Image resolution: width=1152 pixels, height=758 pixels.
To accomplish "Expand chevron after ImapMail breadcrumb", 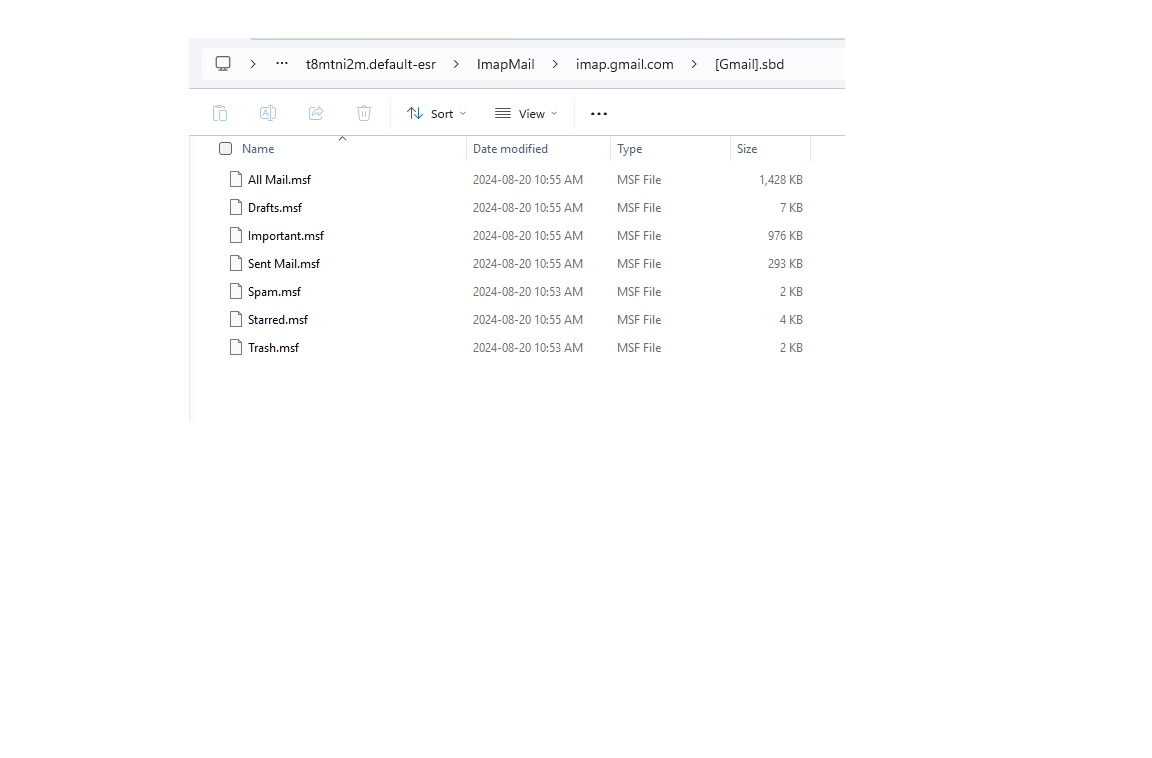I will click(x=555, y=64).
